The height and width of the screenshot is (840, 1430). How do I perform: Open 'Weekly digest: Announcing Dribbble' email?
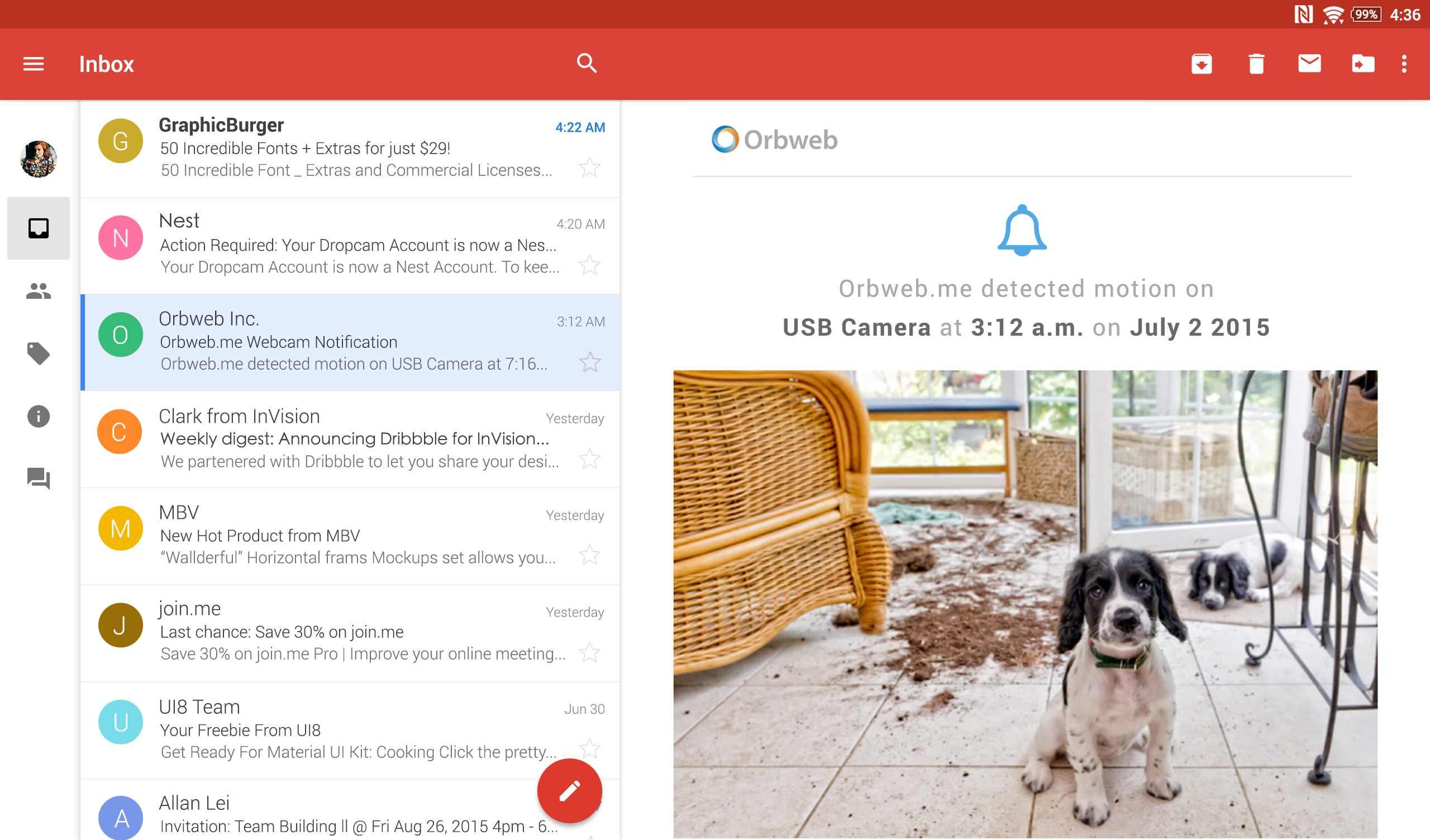pyautogui.click(x=350, y=440)
